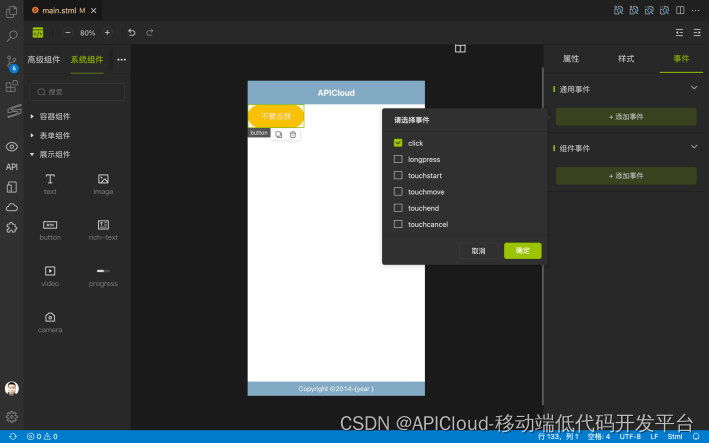Image resolution: width=709 pixels, height=443 pixels.
Task: Click the sync icon in status bar
Action: pos(13,436)
